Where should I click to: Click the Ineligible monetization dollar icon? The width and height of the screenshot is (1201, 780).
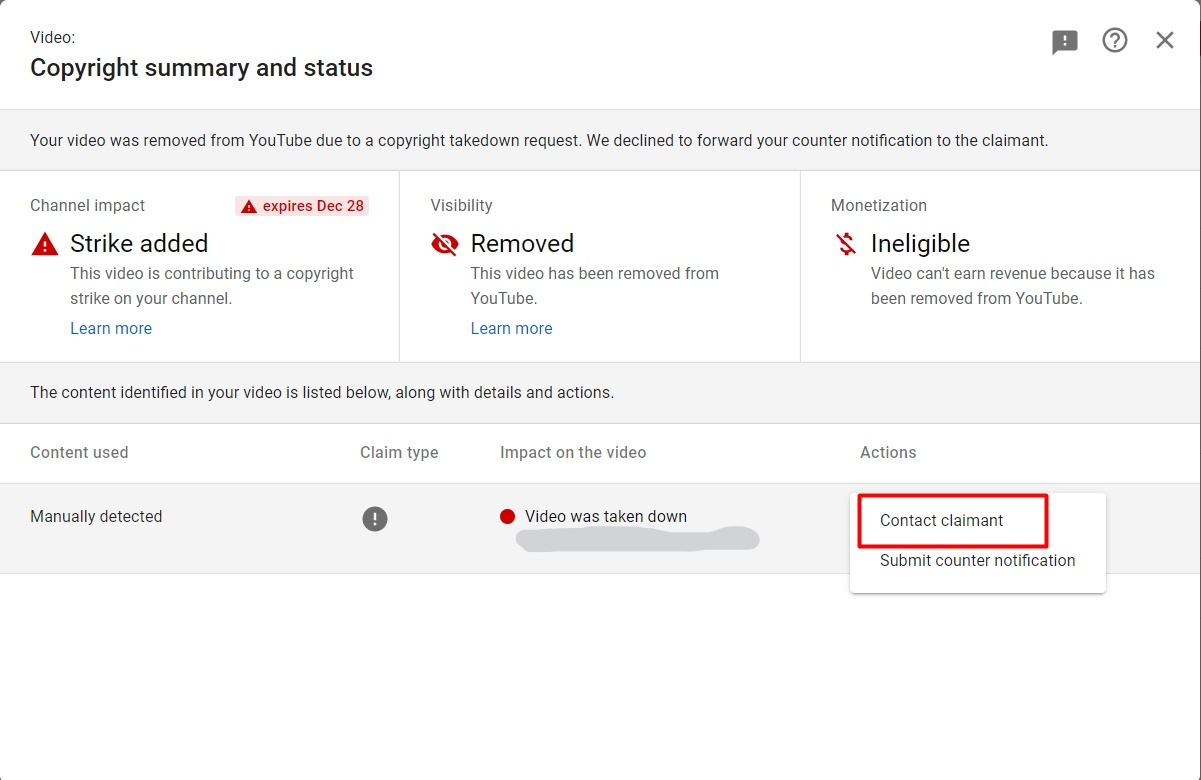[x=847, y=244]
